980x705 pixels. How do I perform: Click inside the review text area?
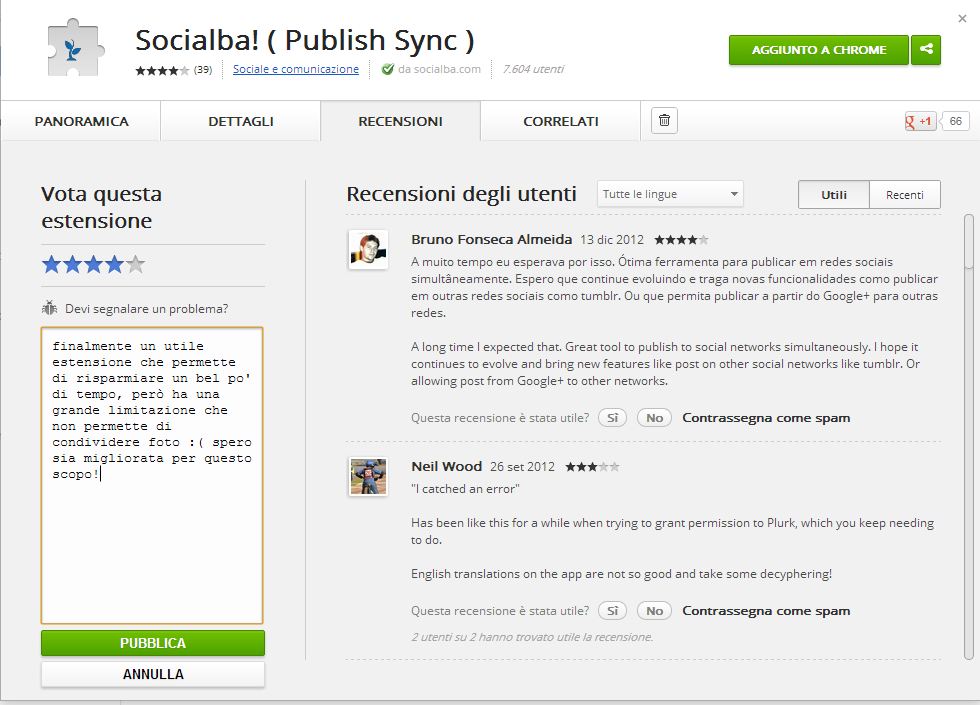pyautogui.click(x=152, y=475)
